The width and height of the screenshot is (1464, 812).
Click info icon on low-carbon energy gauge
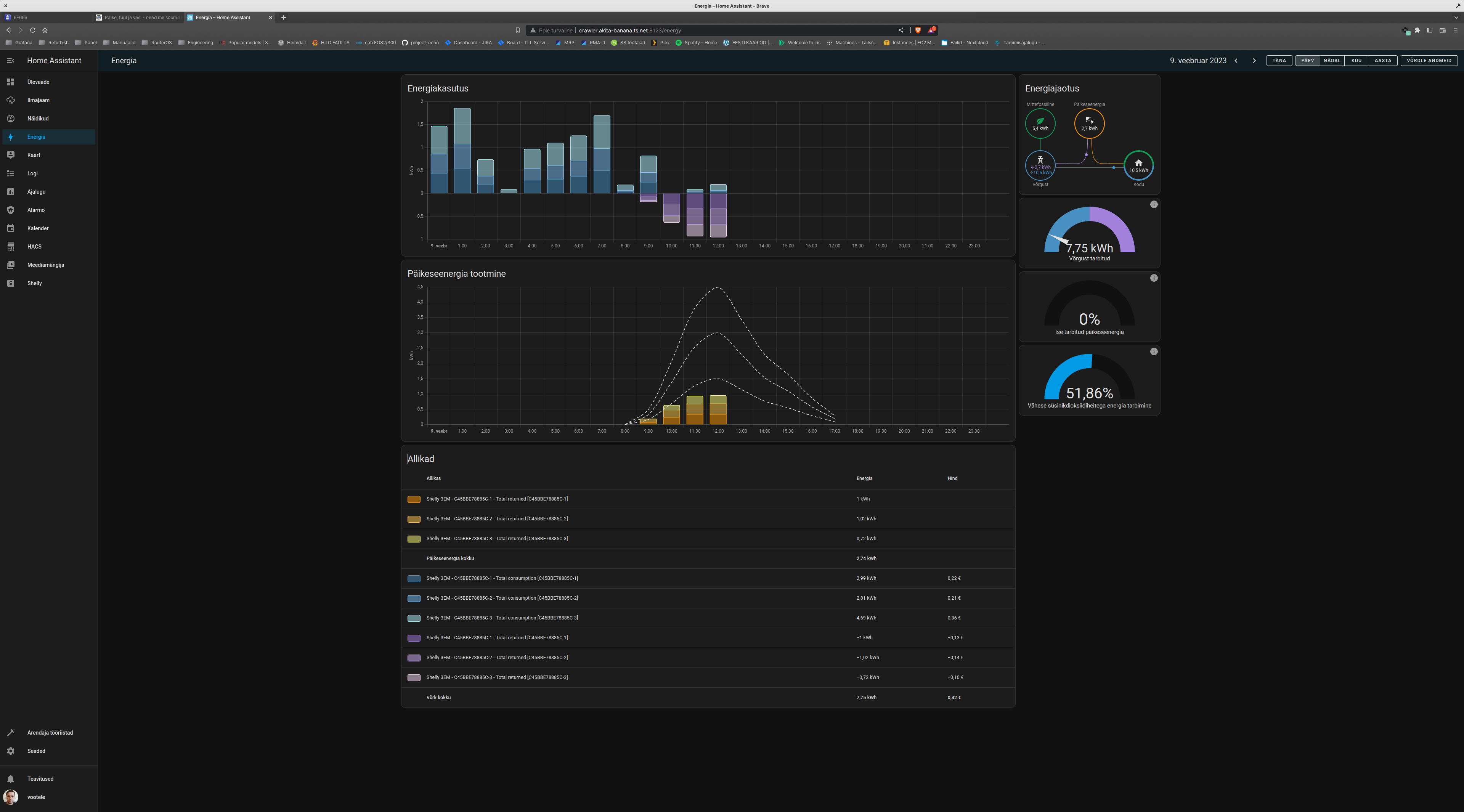pyautogui.click(x=1154, y=352)
